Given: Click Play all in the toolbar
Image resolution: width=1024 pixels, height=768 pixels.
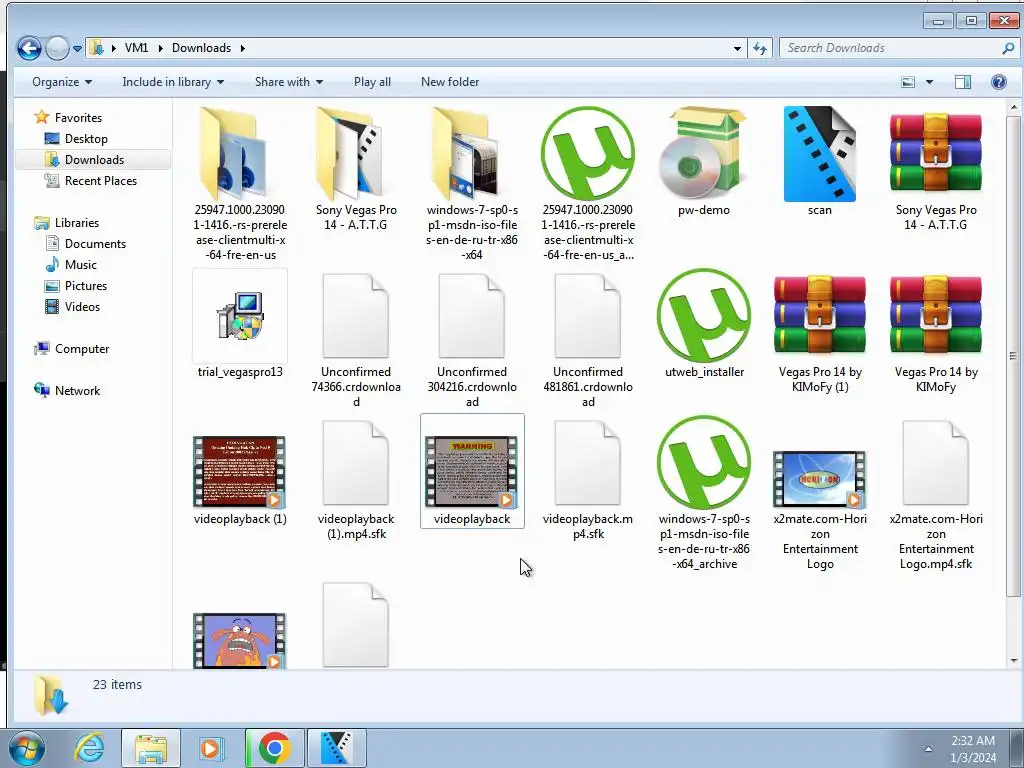Looking at the screenshot, I should pos(372,82).
